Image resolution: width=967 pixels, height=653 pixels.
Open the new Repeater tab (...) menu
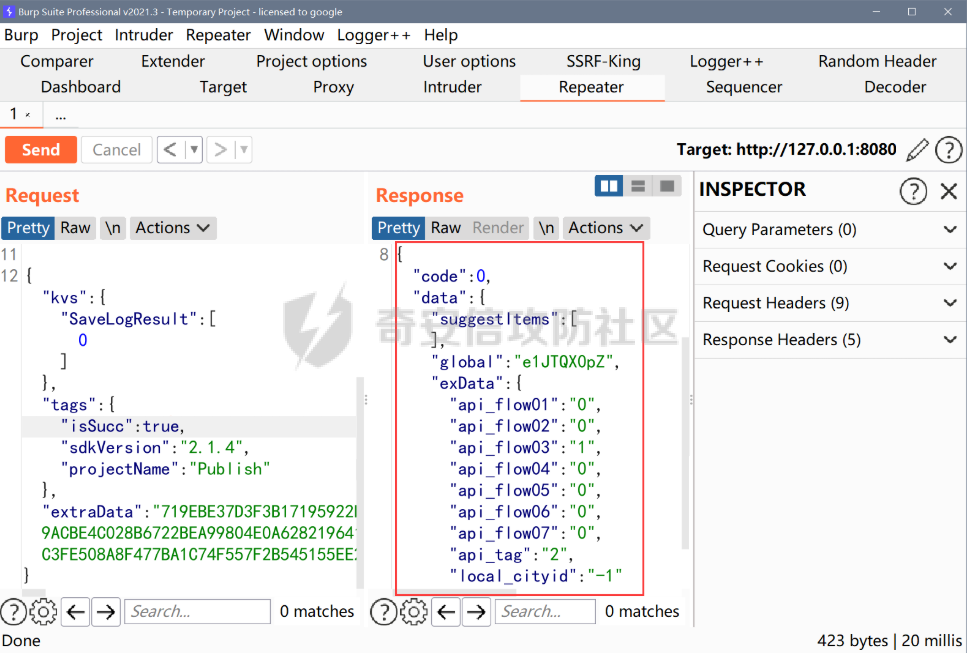pyautogui.click(x=60, y=115)
